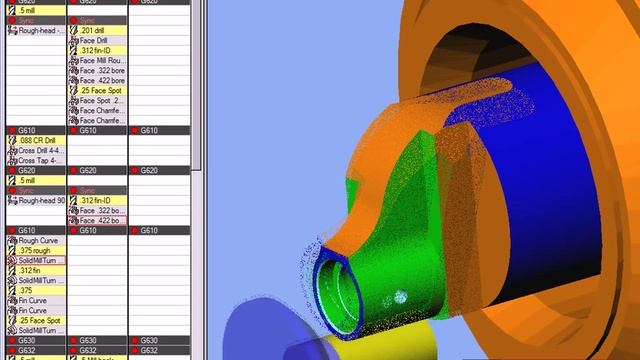Click the G630 header in the second column
This screenshot has width=640, height=360.
(x=97, y=340)
